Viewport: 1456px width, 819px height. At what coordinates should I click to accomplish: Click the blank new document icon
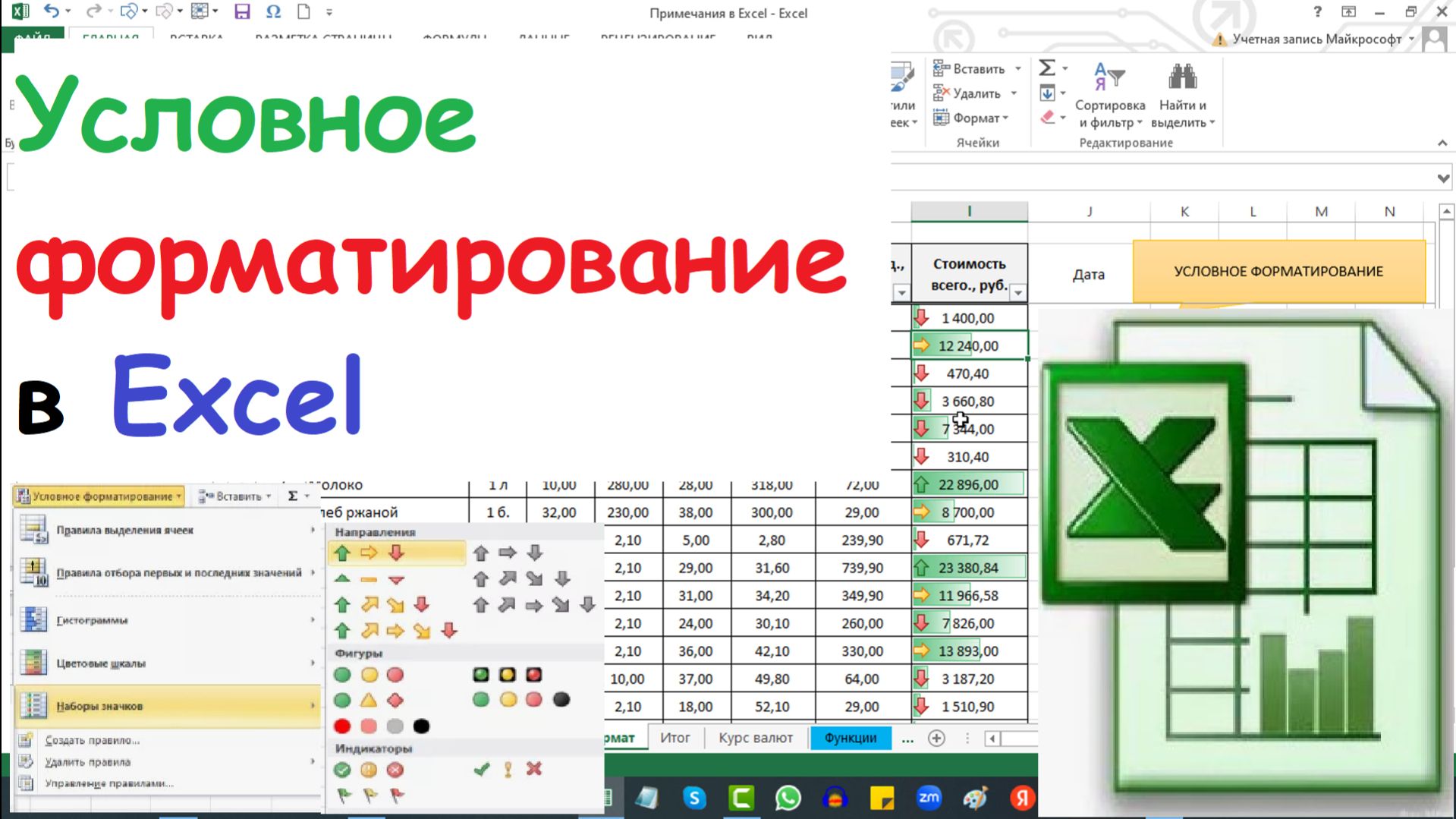[303, 11]
